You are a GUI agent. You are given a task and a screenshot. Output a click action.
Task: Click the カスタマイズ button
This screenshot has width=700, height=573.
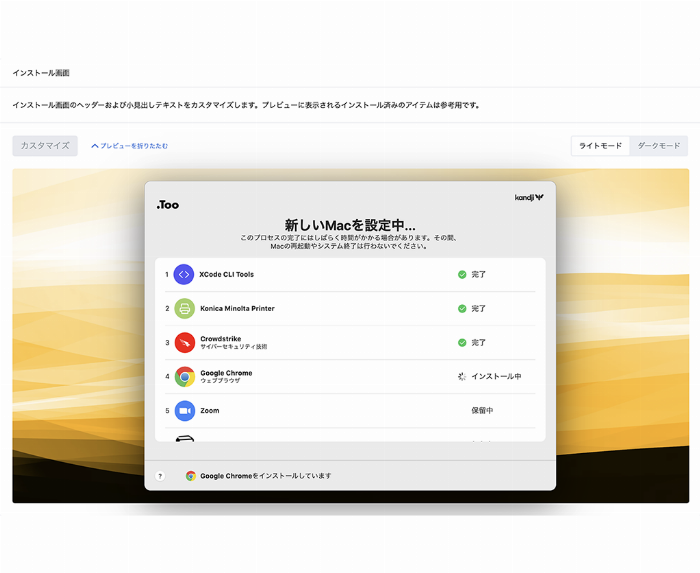(45, 146)
